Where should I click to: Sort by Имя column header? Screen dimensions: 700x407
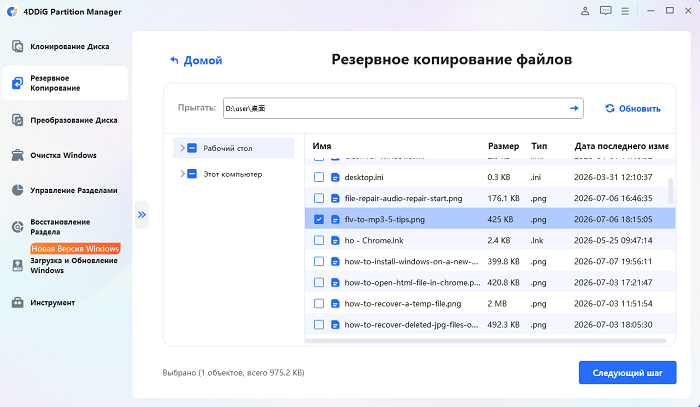[x=322, y=146]
